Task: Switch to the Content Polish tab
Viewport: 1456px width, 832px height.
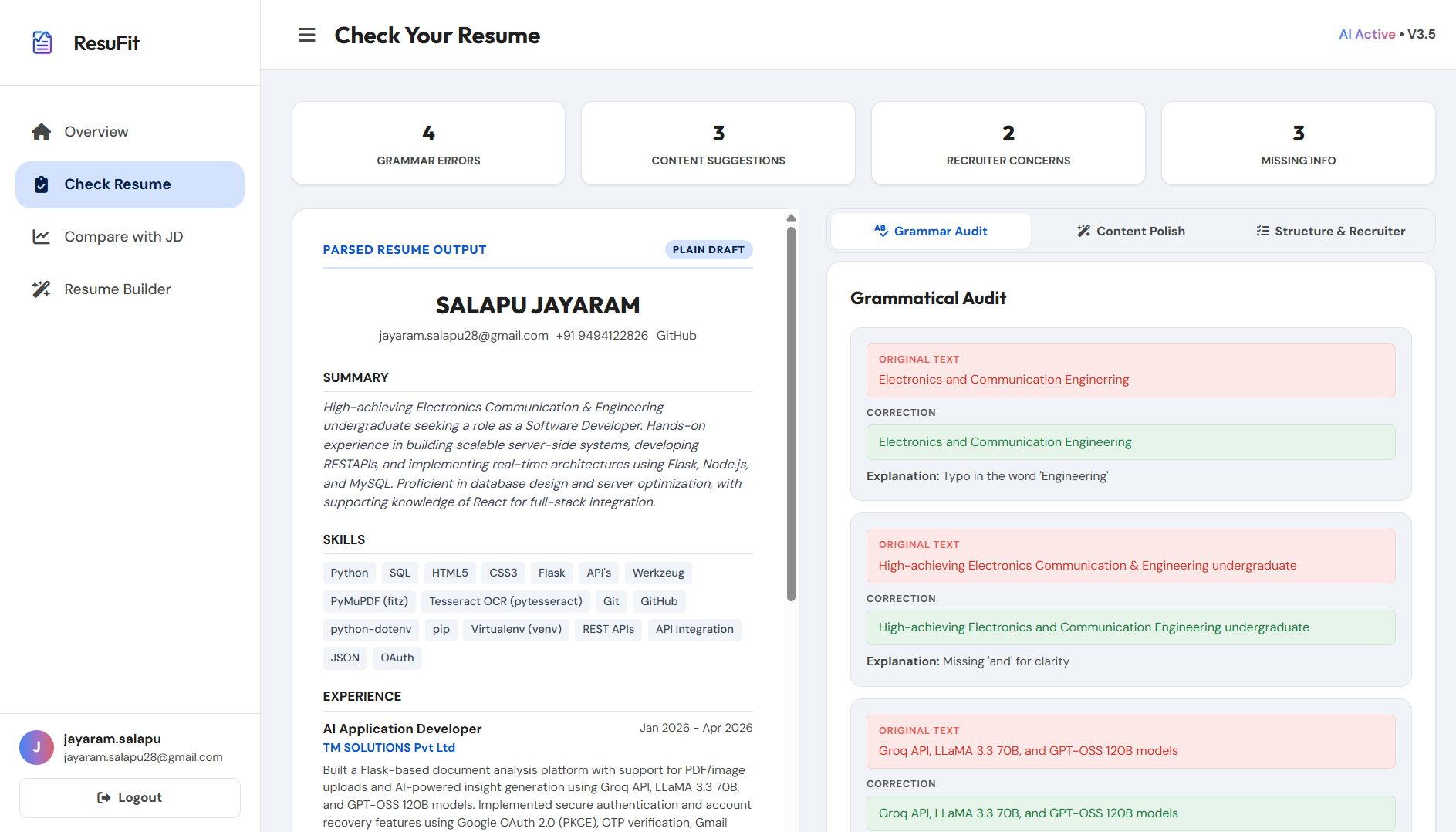Action: click(x=1130, y=231)
